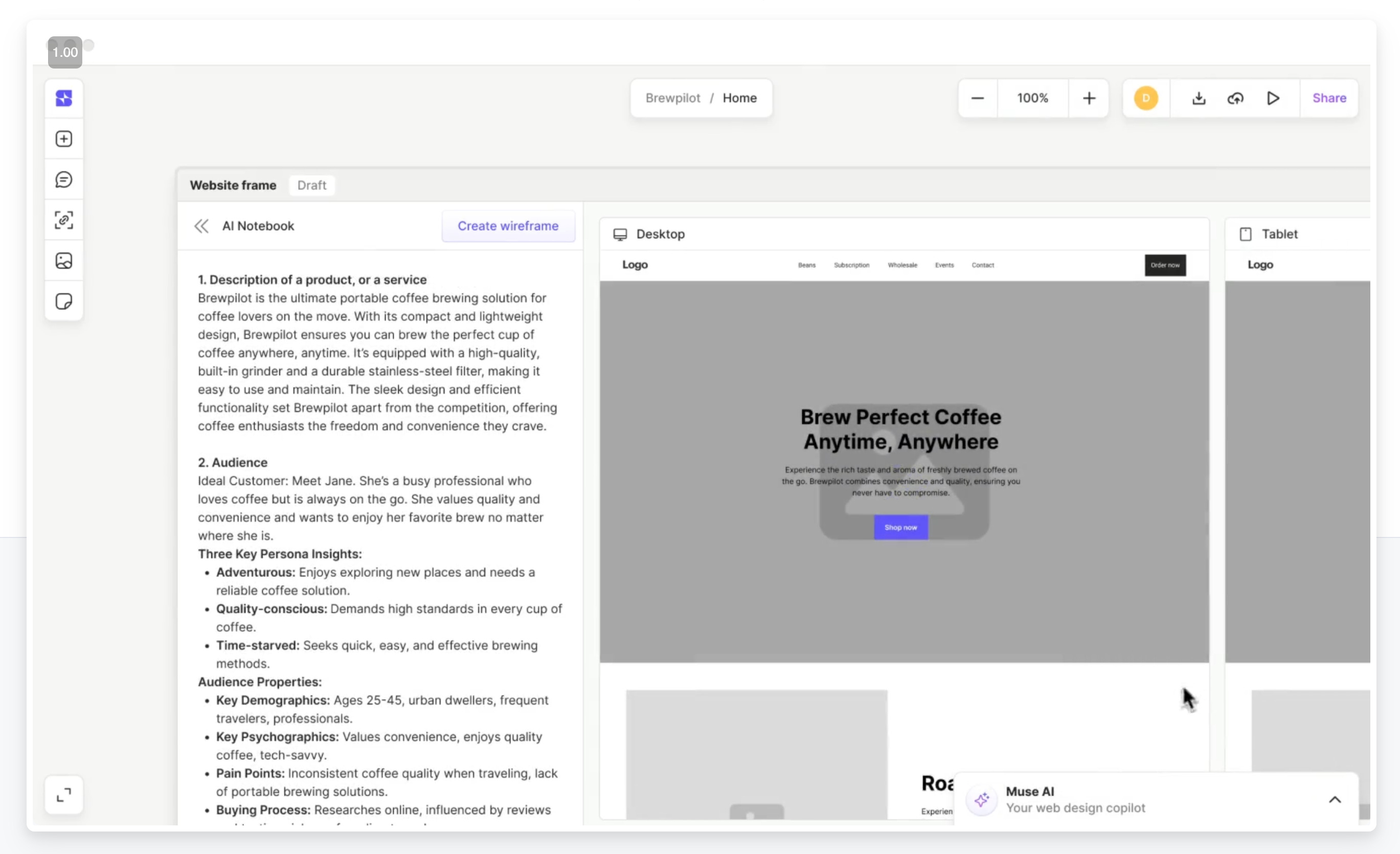Click the download icon in top toolbar

(1199, 98)
